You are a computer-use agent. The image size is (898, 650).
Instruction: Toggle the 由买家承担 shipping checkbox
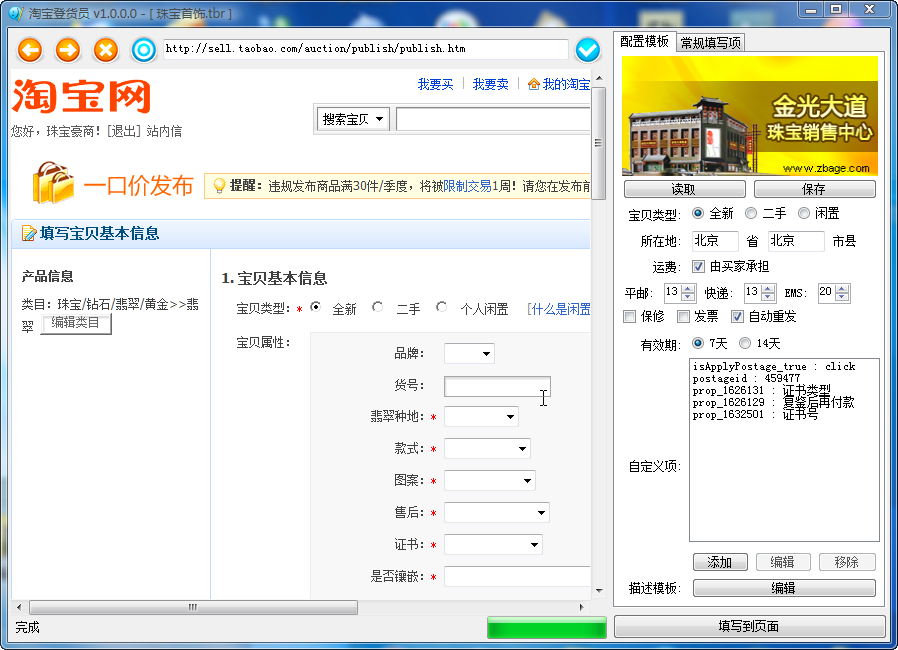(698, 266)
